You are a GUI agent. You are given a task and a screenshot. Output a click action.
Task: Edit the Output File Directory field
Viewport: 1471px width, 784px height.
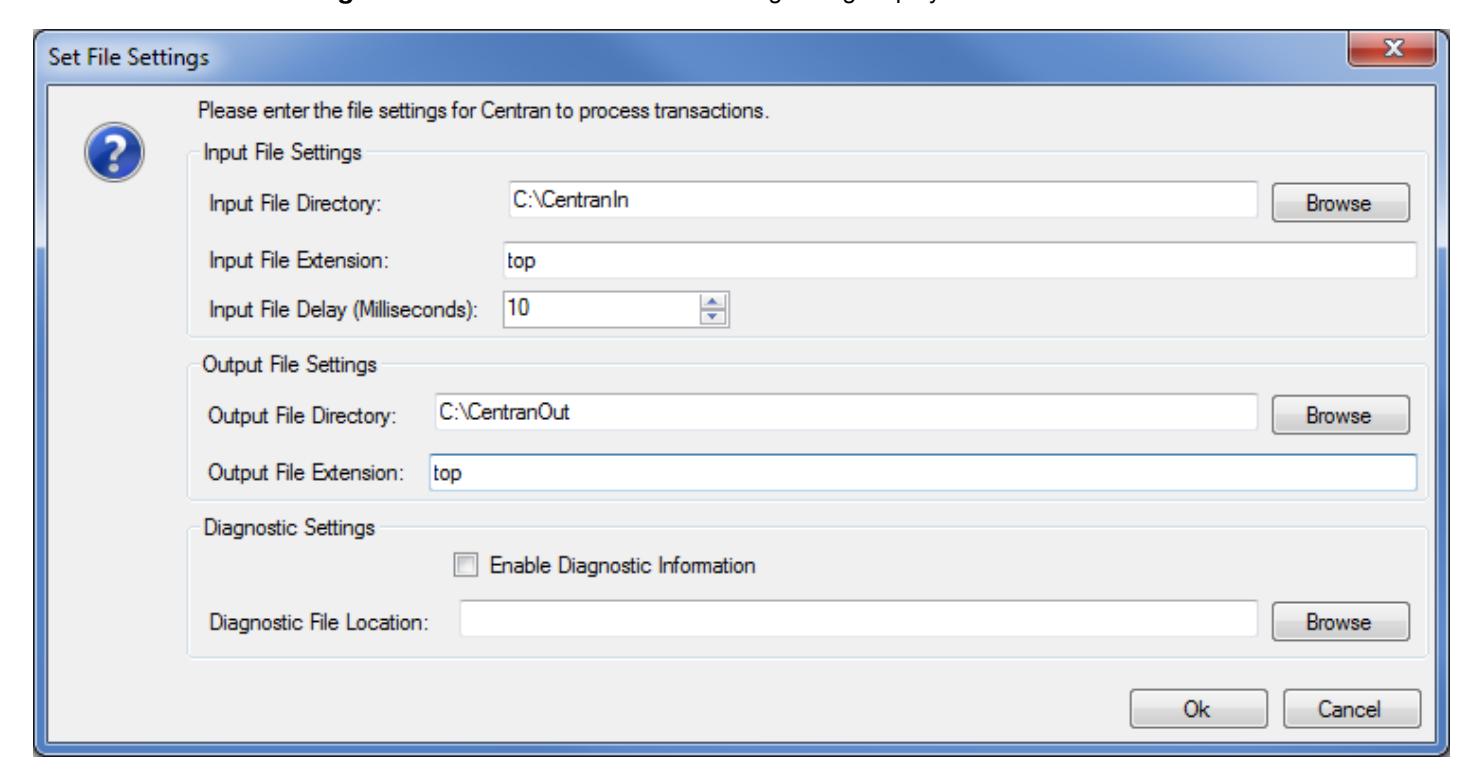pyautogui.click(x=845, y=411)
